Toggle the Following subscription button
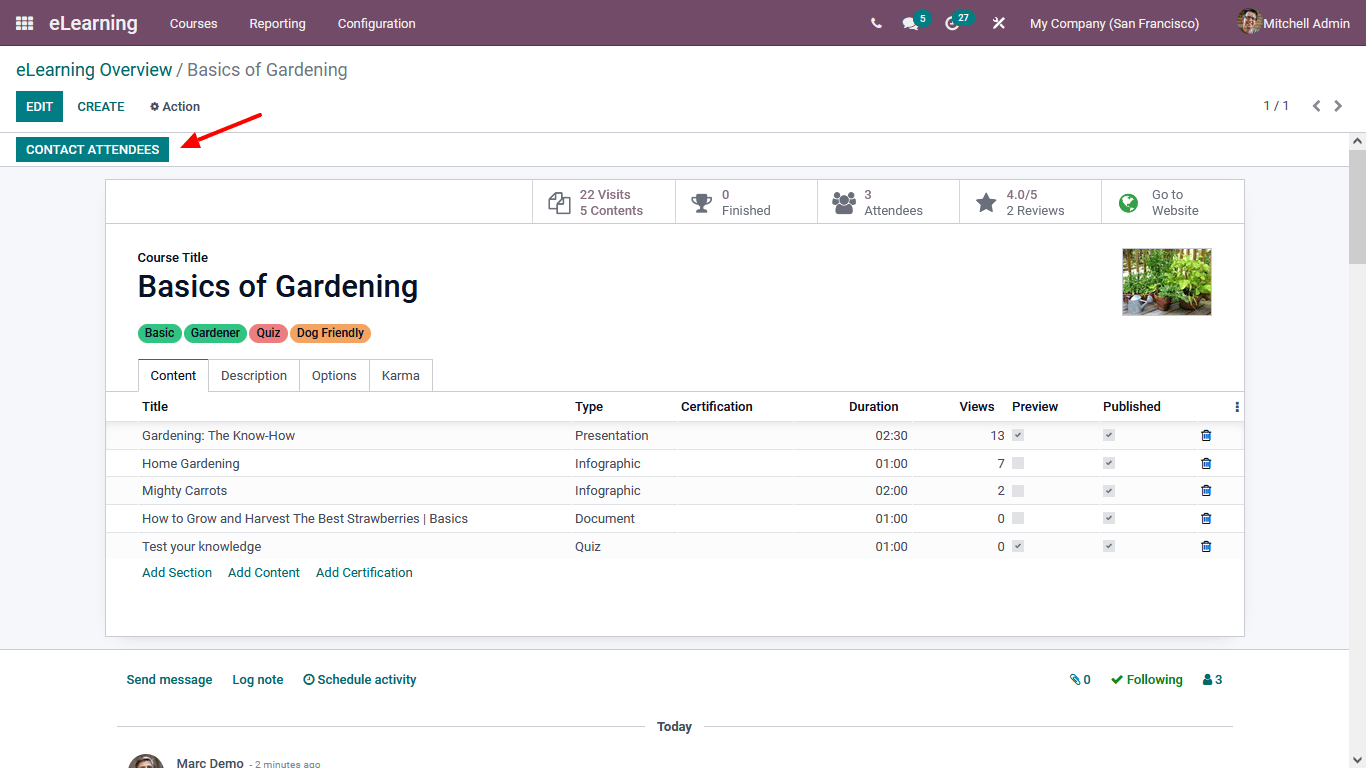The width and height of the screenshot is (1366, 768). 1147,680
